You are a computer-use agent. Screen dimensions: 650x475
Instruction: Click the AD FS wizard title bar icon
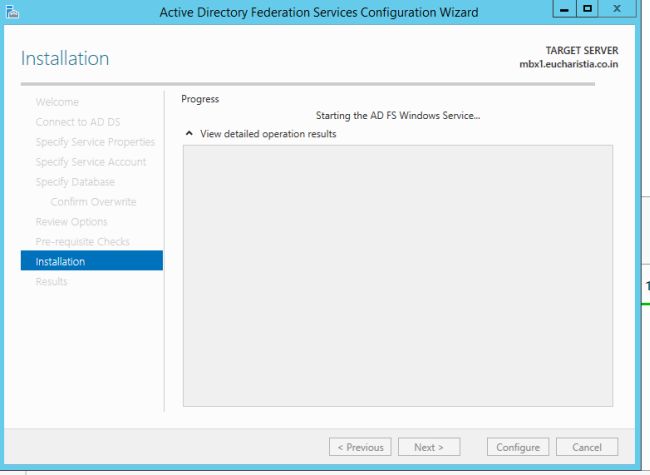12,12
